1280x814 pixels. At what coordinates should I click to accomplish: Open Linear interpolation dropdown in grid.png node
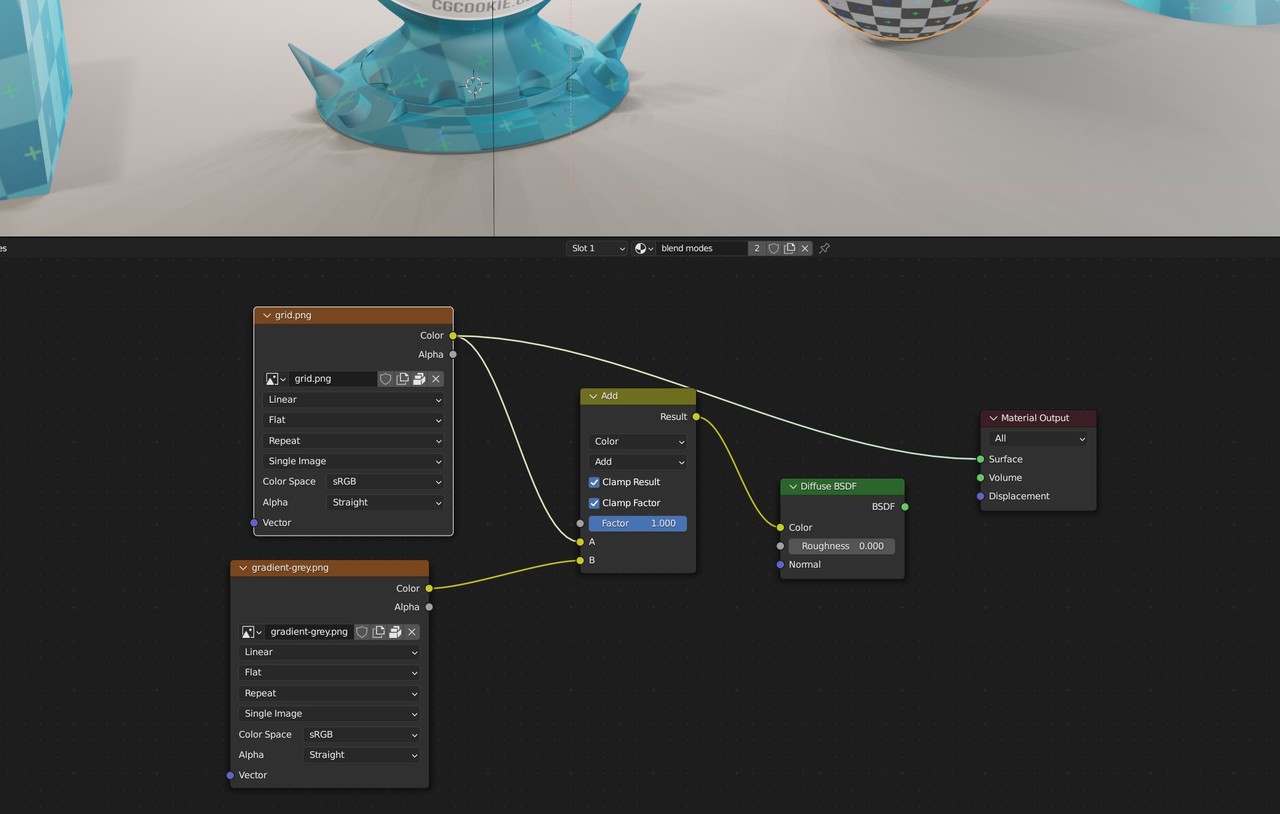click(x=354, y=400)
